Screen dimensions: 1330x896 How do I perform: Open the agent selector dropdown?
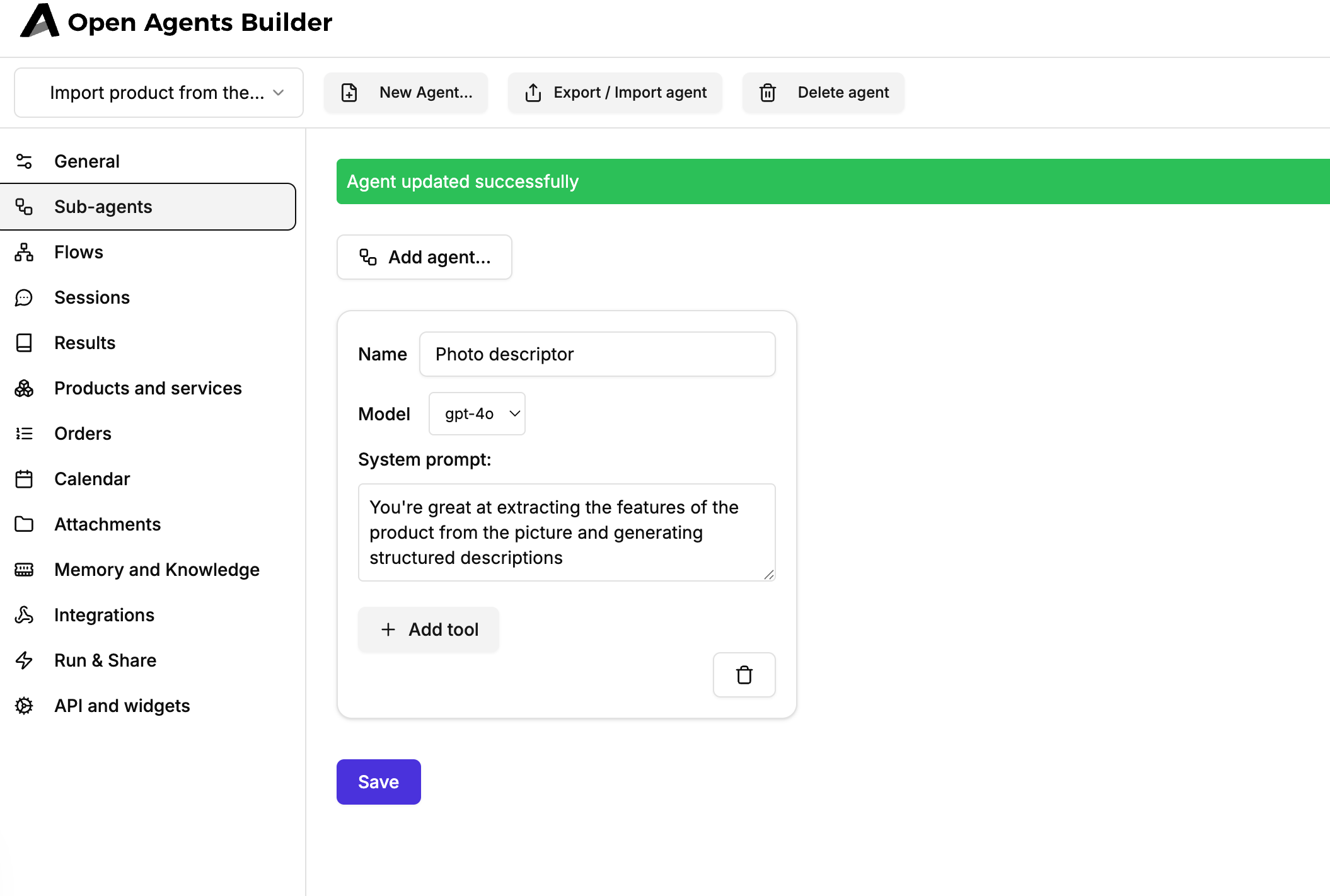pyautogui.click(x=159, y=93)
